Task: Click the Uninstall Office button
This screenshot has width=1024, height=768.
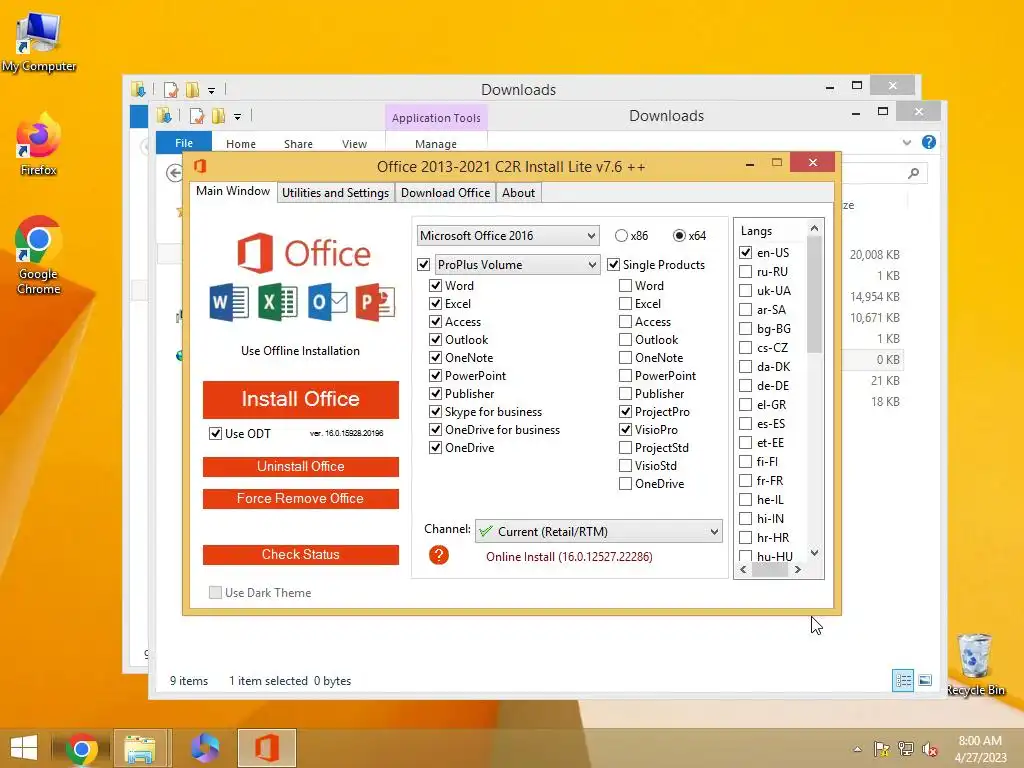Action: 300,466
